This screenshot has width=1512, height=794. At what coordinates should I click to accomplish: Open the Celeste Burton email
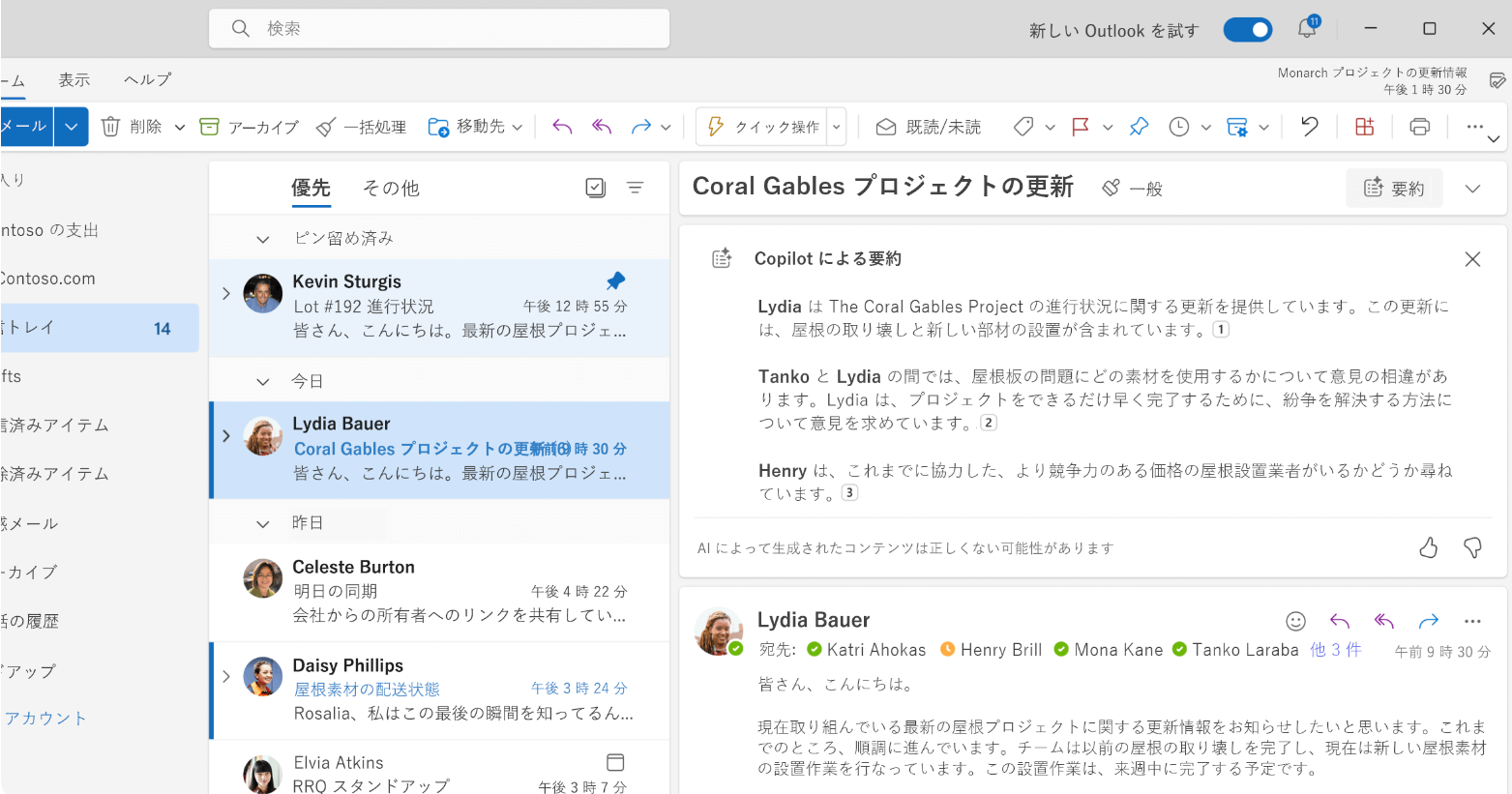[440, 592]
